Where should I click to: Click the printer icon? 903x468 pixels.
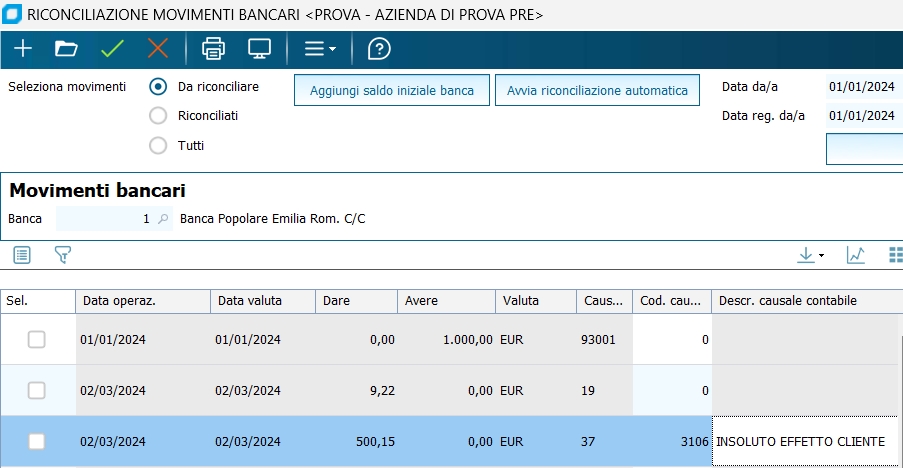point(213,48)
